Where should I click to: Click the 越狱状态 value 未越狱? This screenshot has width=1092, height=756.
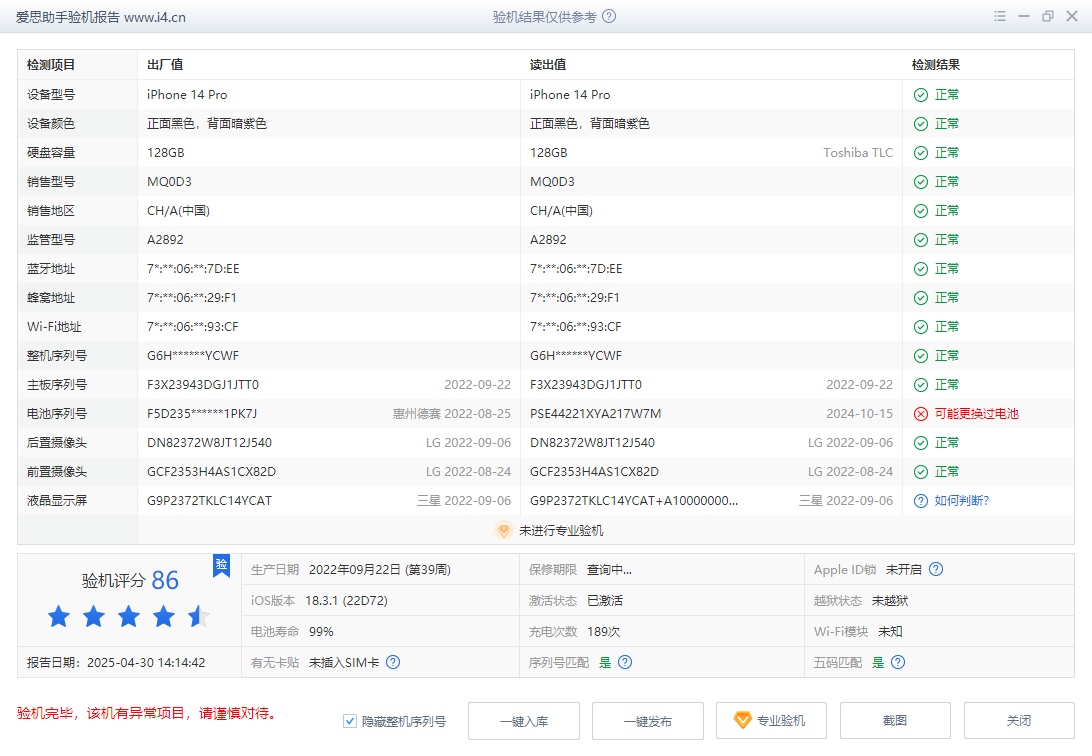pyautogui.click(x=890, y=601)
